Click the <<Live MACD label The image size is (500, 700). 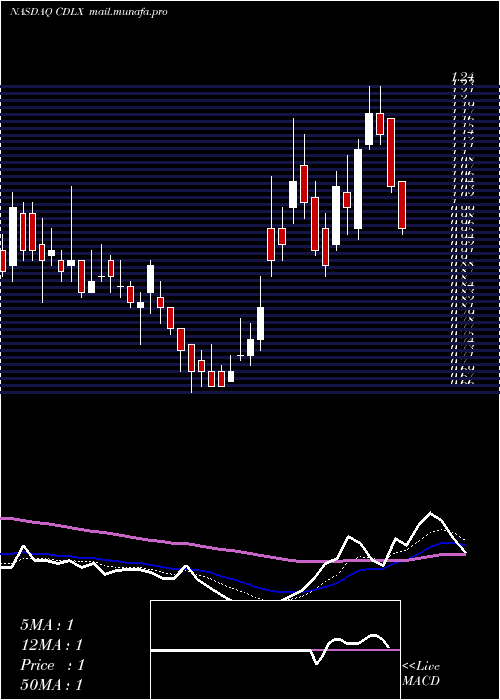pos(421,674)
